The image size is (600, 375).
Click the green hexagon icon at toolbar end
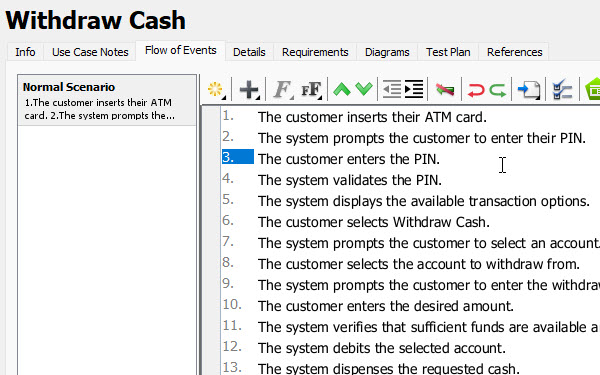(x=593, y=90)
